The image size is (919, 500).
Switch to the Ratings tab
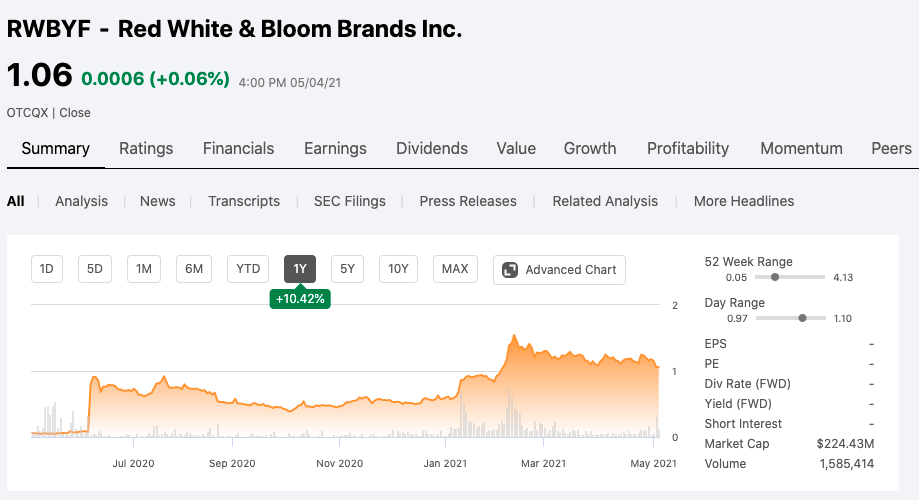click(146, 148)
